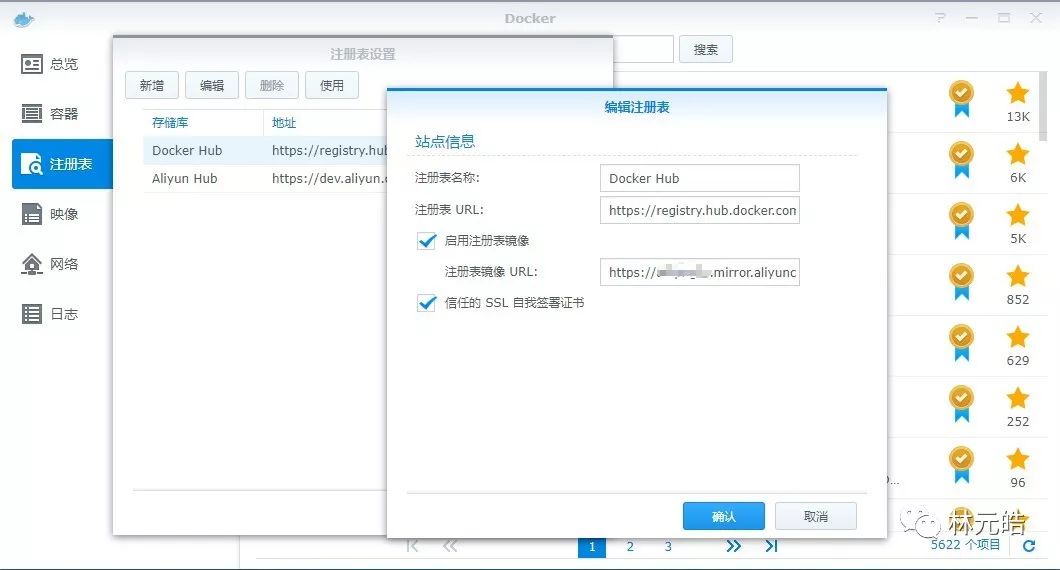Click the star icon above 6K
1060x570 pixels.
[x=1017, y=154]
